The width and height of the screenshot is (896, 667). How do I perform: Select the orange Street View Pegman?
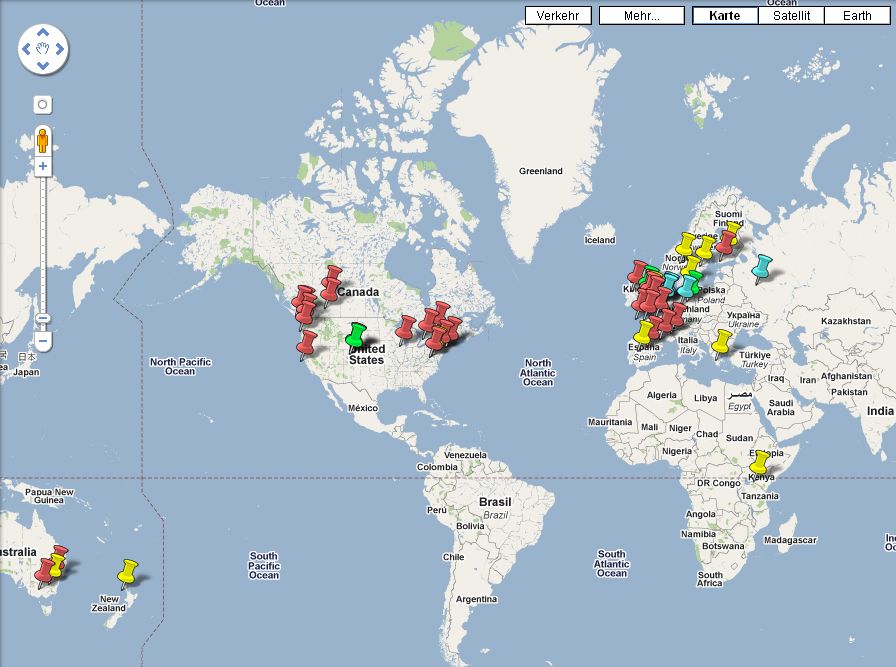(x=42, y=140)
